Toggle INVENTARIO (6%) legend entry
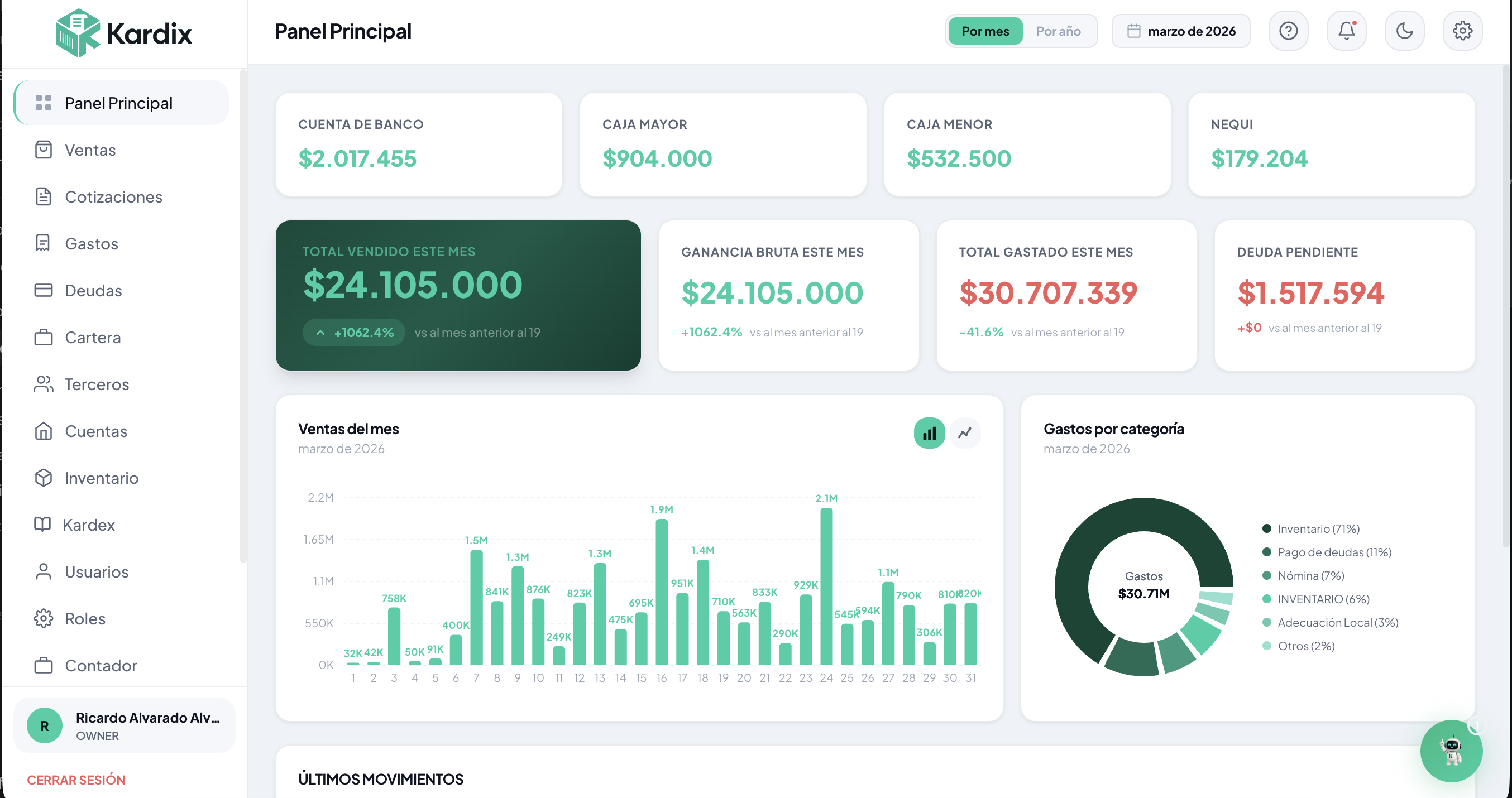Image resolution: width=1512 pixels, height=798 pixels. [1315, 599]
